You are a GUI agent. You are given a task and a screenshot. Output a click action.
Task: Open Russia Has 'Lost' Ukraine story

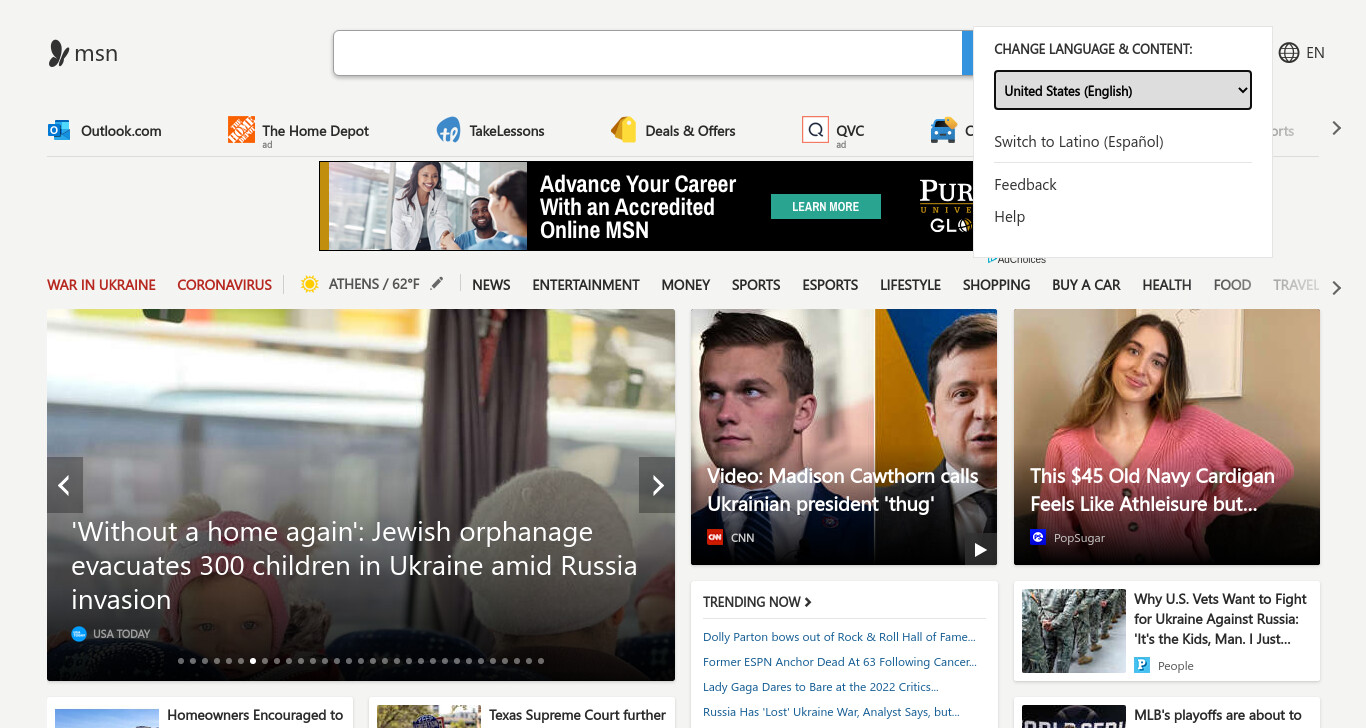coord(831,712)
